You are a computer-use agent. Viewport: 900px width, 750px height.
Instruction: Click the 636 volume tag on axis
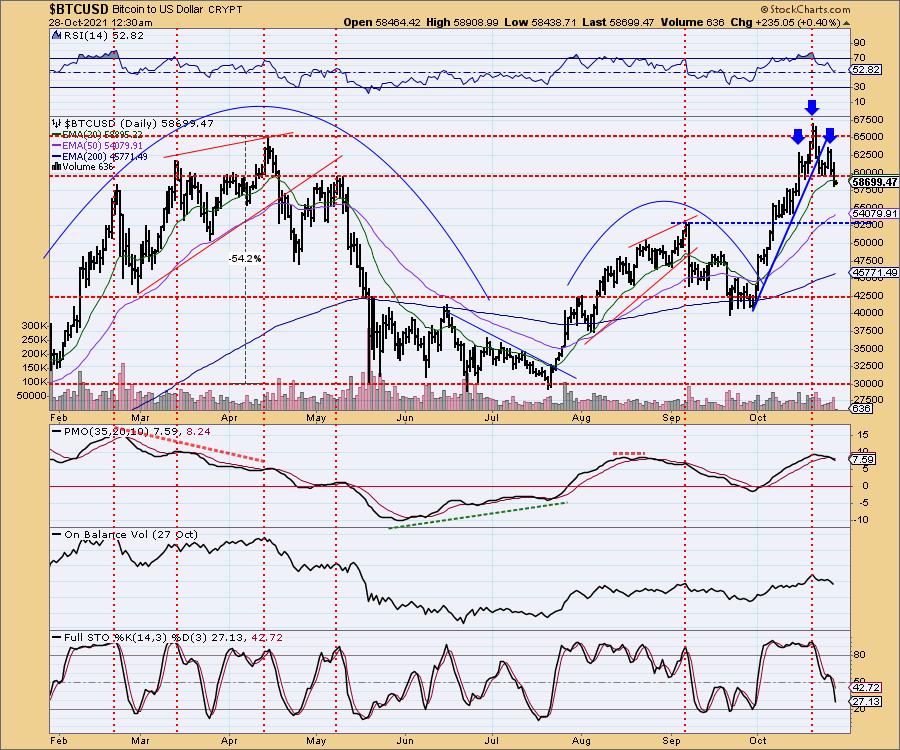coord(862,409)
